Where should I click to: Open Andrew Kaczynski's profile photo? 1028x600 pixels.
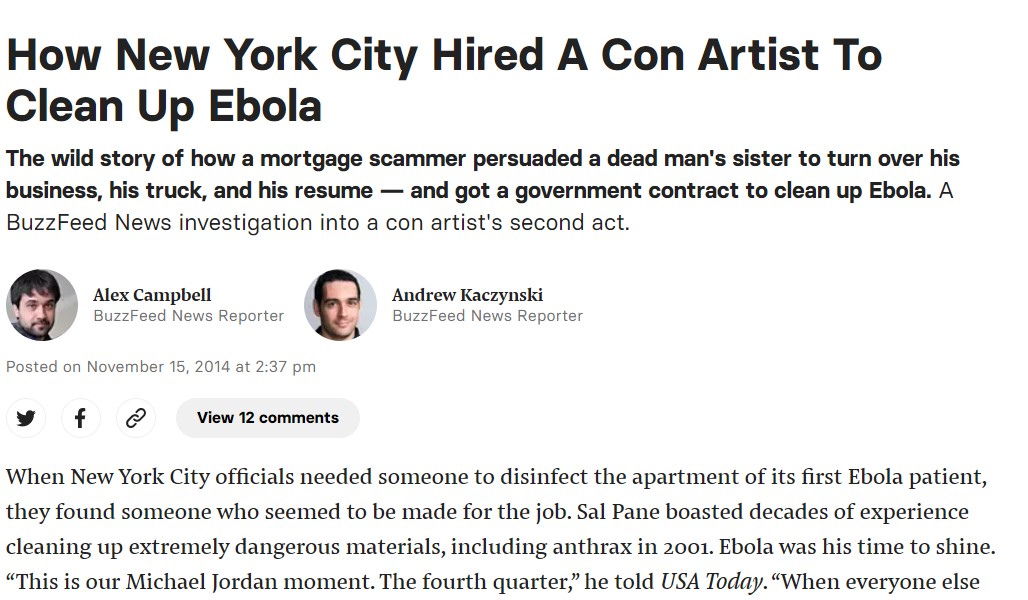[x=340, y=305]
